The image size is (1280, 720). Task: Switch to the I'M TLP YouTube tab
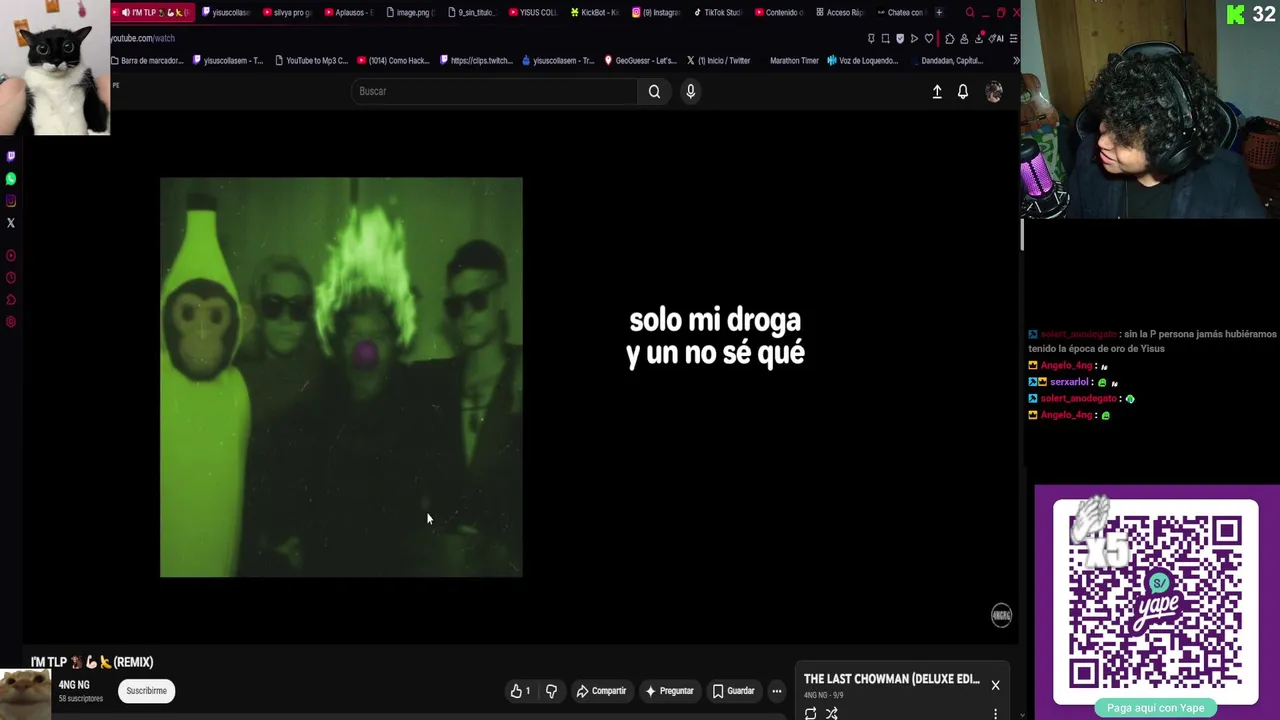click(153, 13)
